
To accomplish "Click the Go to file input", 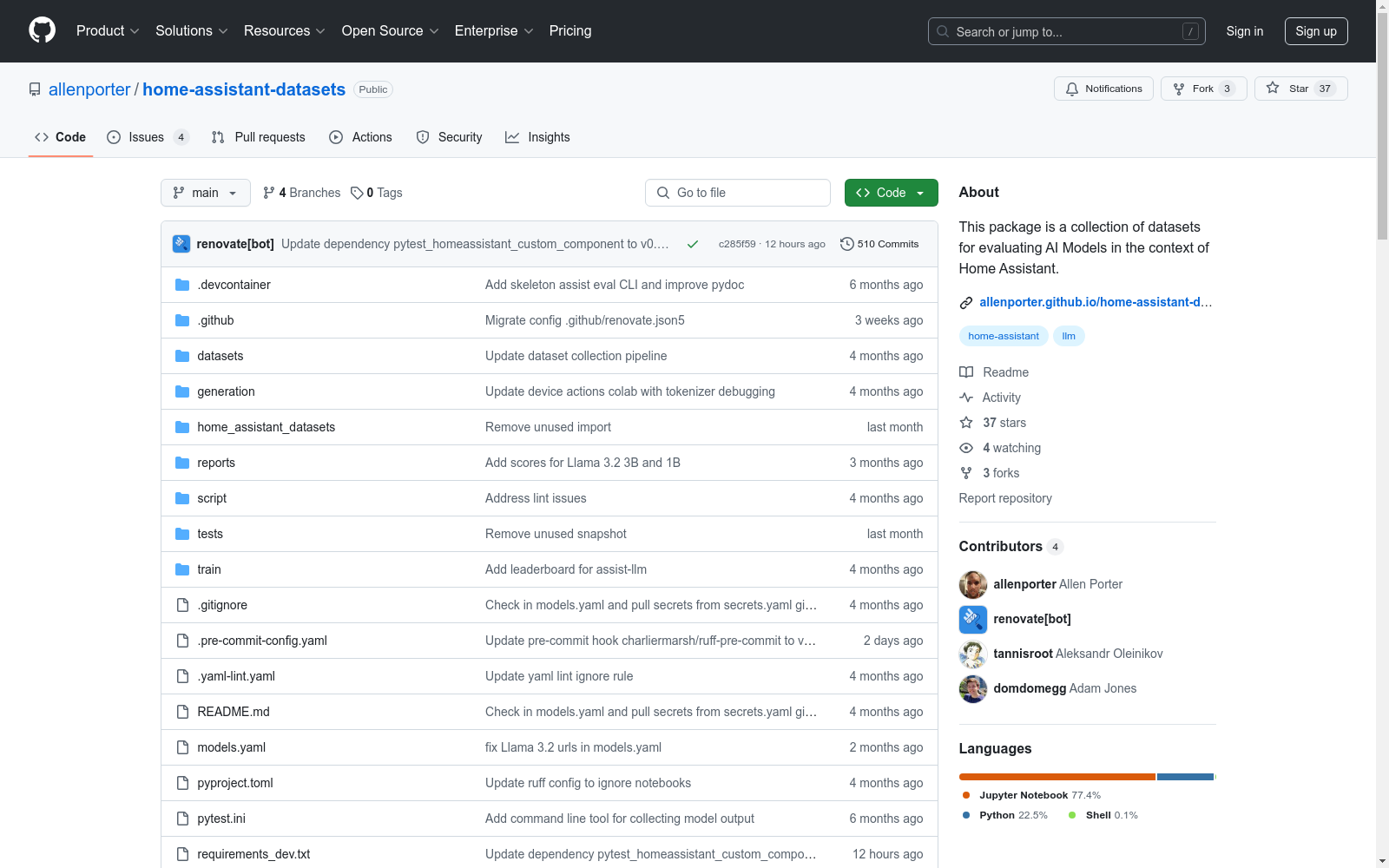I will pyautogui.click(x=738, y=193).
